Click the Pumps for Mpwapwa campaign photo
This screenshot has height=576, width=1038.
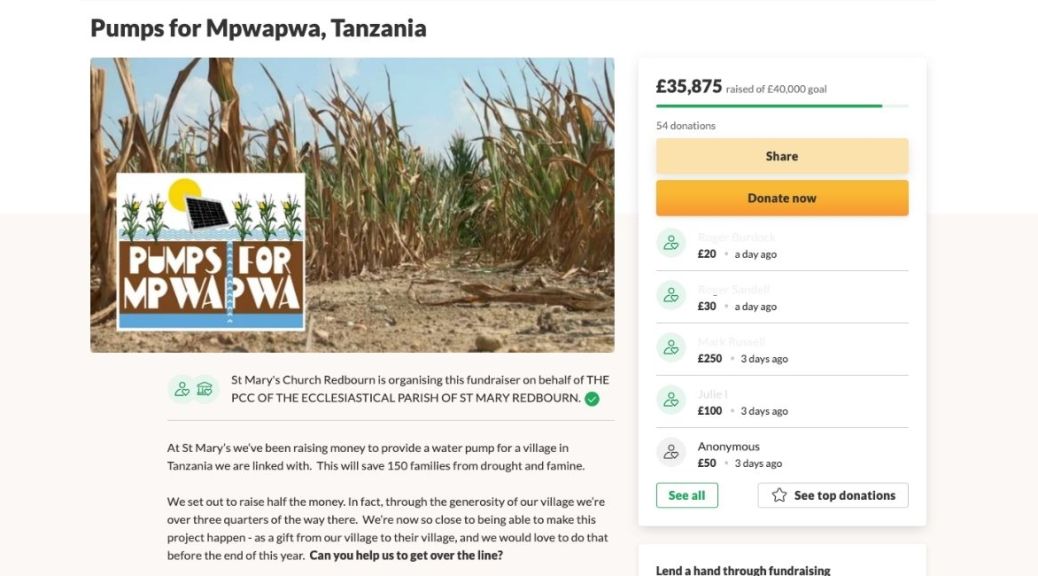click(352, 205)
